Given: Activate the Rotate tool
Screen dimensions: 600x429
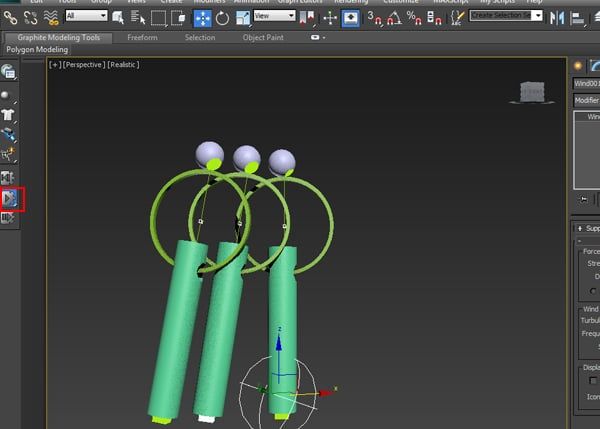Looking at the screenshot, I should point(222,18).
